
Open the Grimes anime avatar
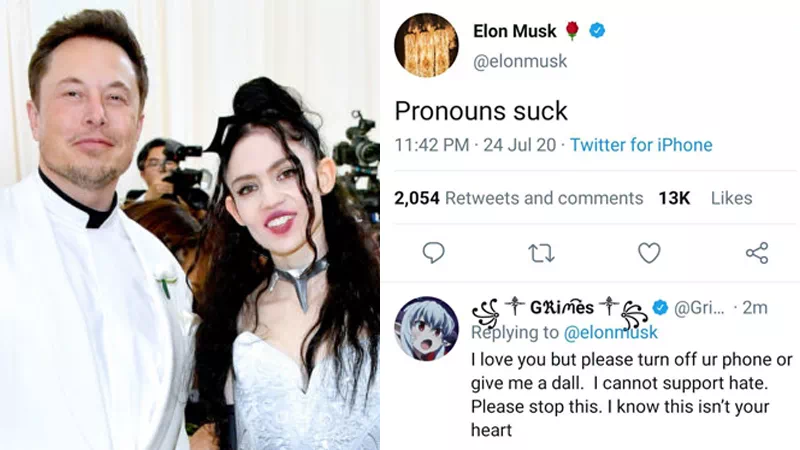pyautogui.click(x=427, y=328)
